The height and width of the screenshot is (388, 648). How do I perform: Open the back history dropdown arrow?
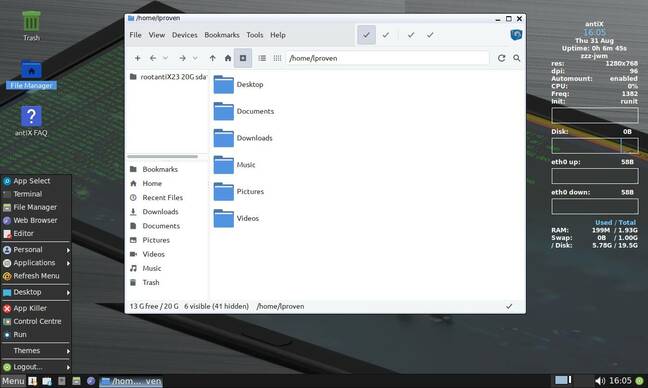pyautogui.click(x=165, y=58)
